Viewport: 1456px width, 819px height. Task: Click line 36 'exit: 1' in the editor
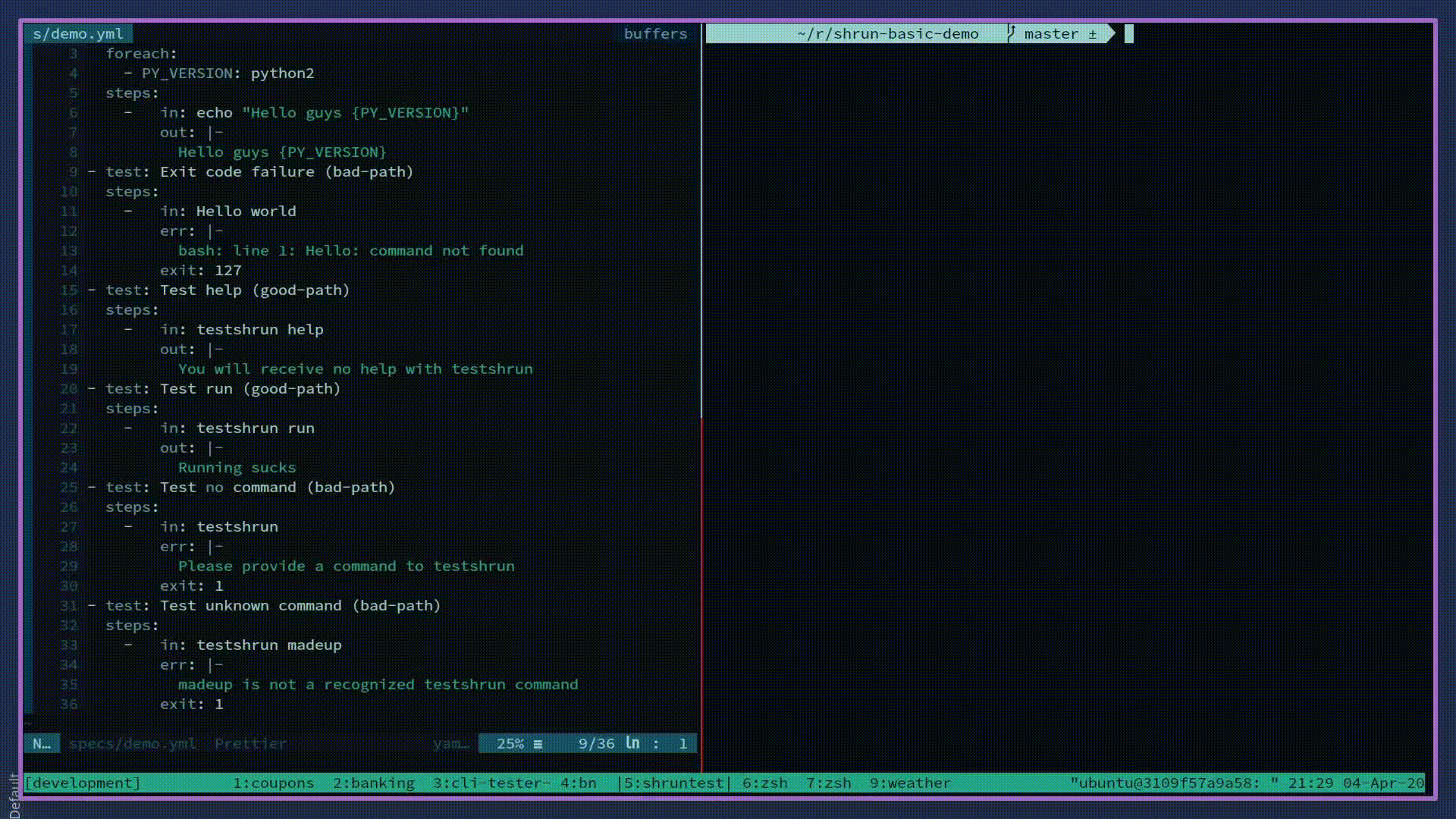click(x=191, y=704)
